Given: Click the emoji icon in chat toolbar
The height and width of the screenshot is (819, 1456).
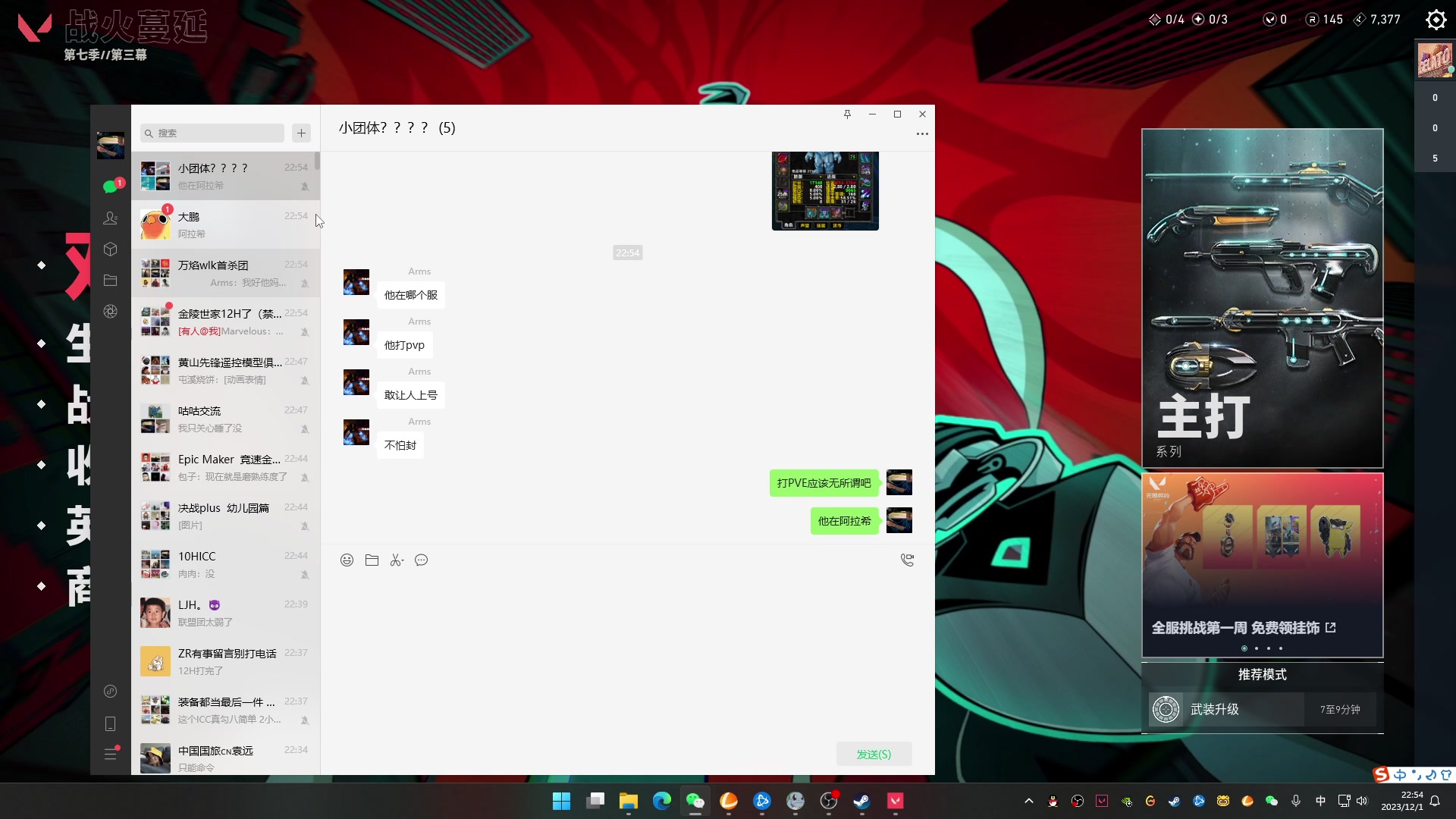Looking at the screenshot, I should 347,560.
